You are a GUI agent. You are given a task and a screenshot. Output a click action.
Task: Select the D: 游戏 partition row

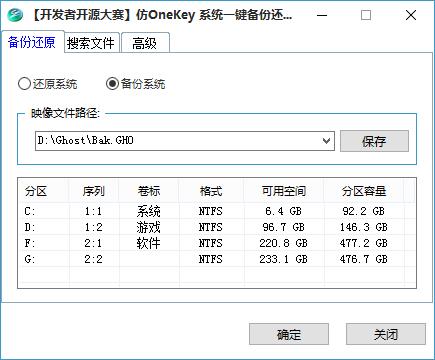[x=217, y=227]
